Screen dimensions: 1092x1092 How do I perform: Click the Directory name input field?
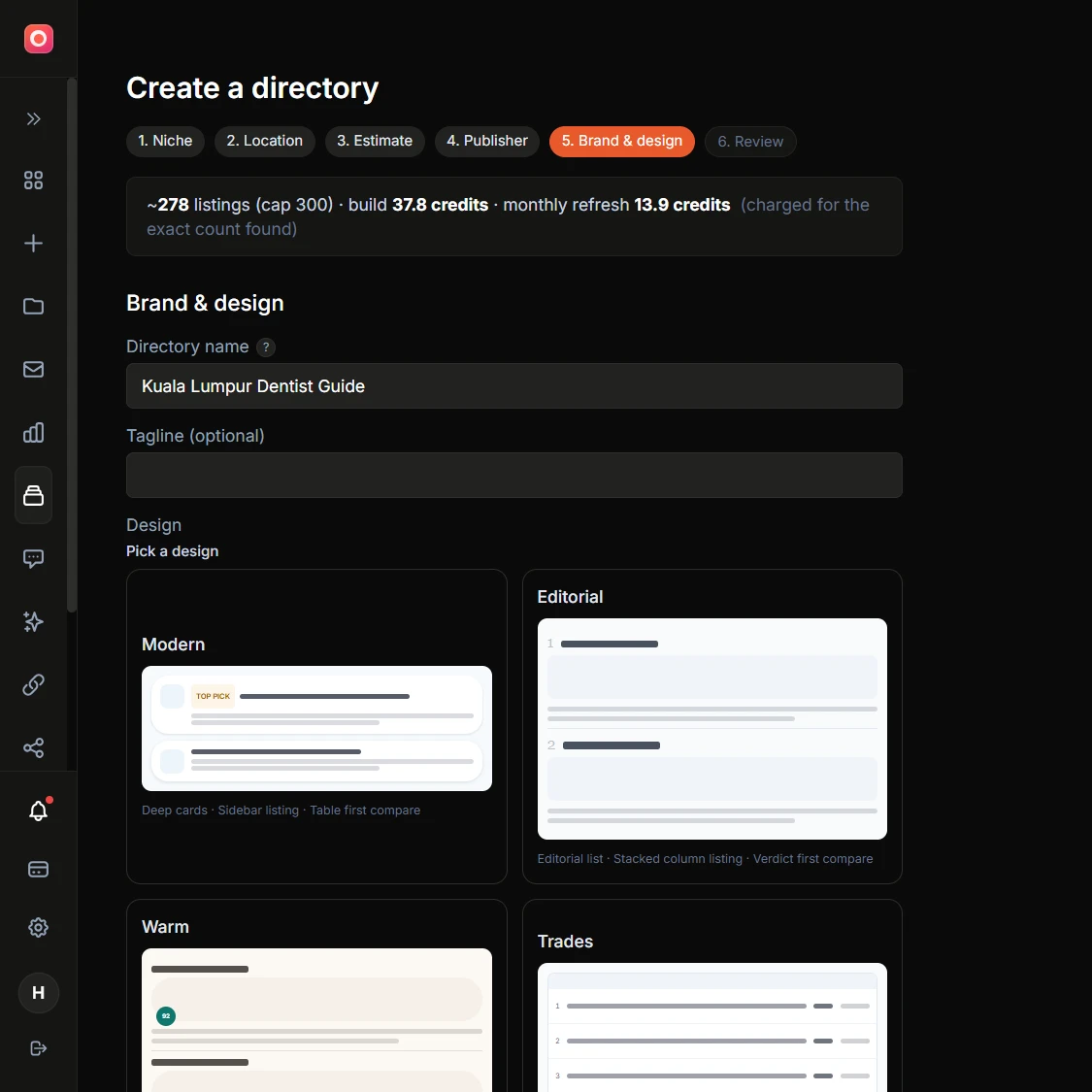pos(513,385)
